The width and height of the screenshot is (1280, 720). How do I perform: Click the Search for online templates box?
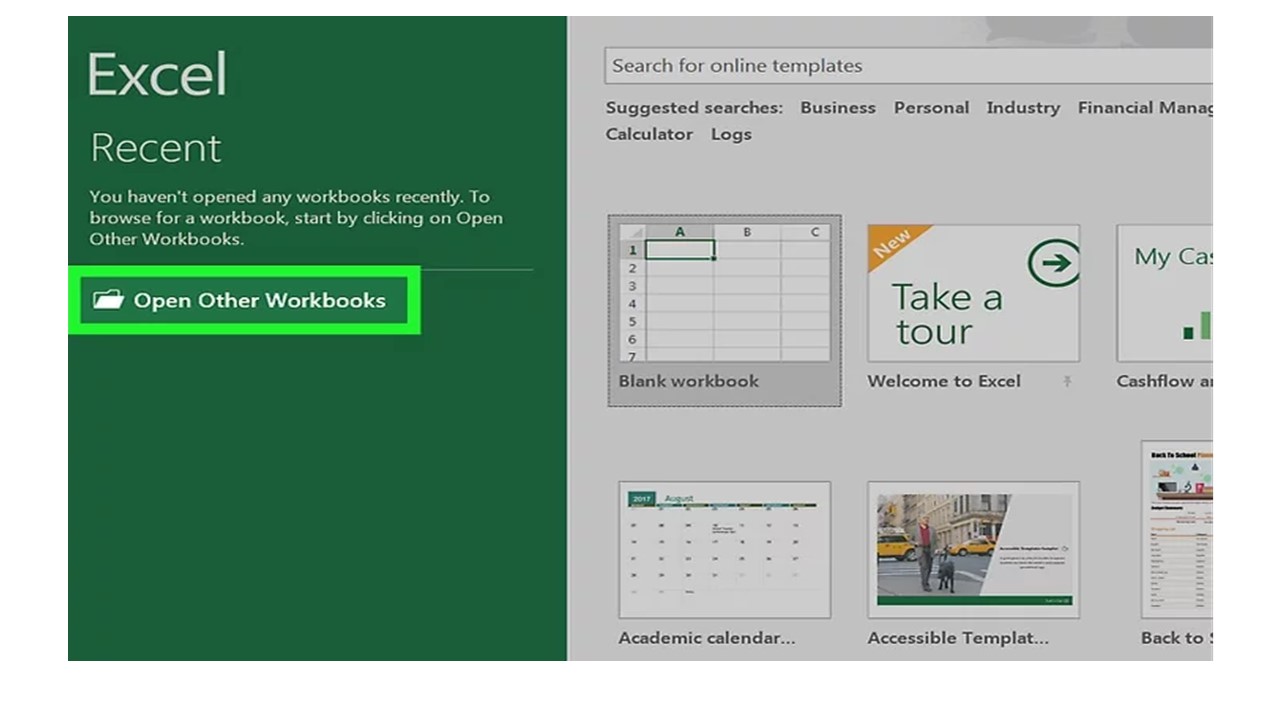point(898,65)
